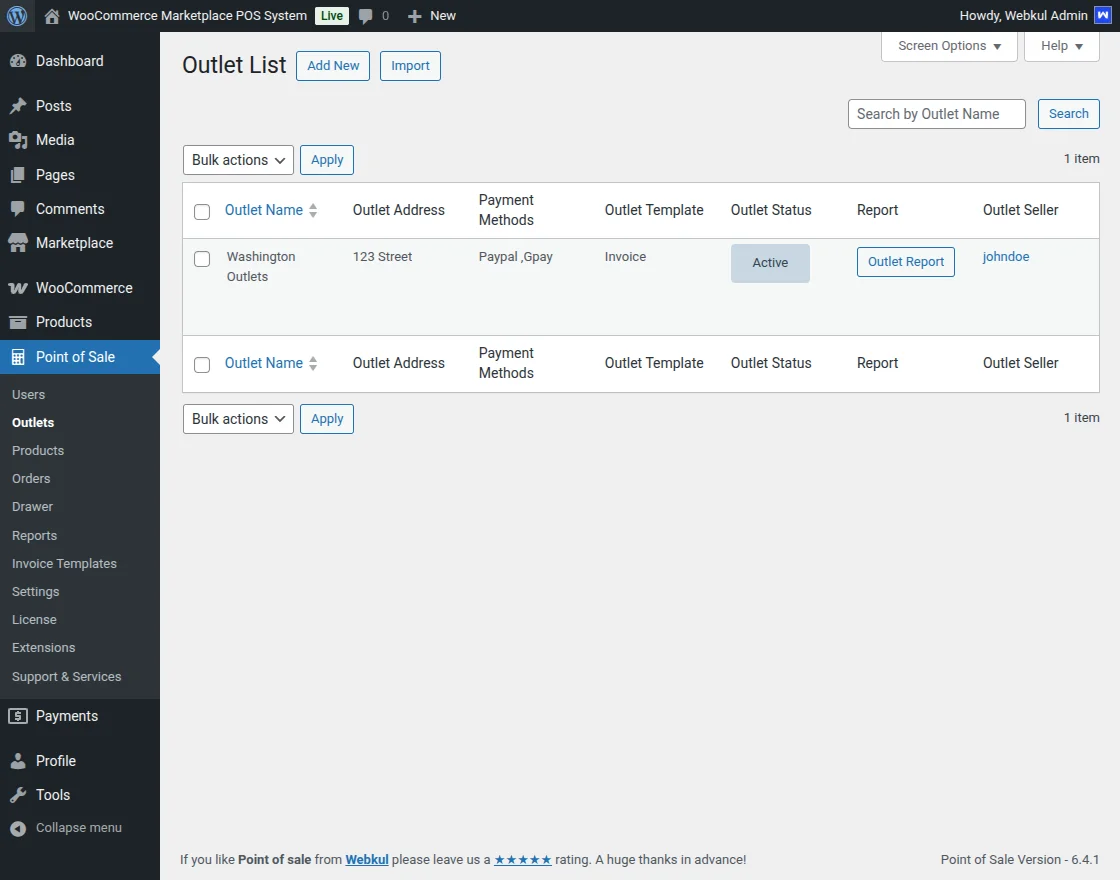1120x880 pixels.
Task: Open the Extensions submenu item
Action: pyautogui.click(x=44, y=647)
